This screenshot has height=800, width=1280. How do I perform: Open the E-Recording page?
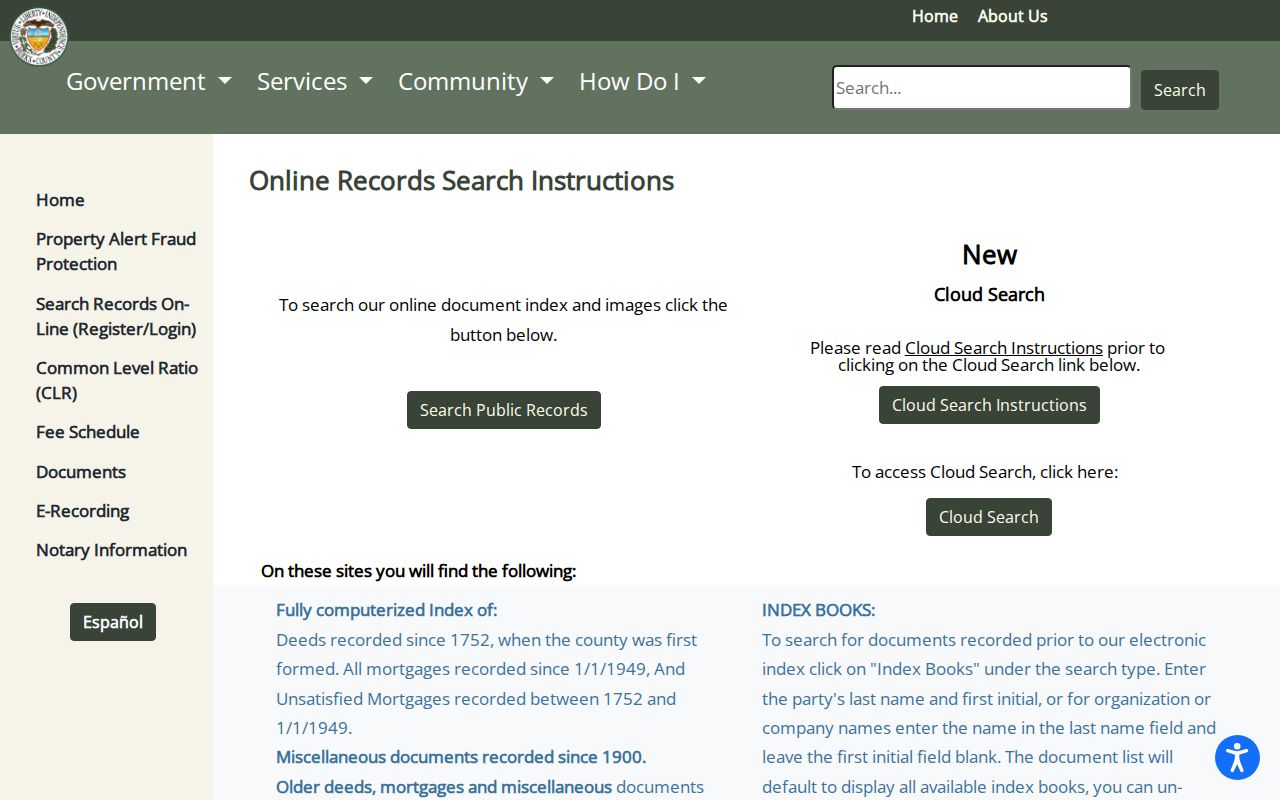click(x=83, y=511)
